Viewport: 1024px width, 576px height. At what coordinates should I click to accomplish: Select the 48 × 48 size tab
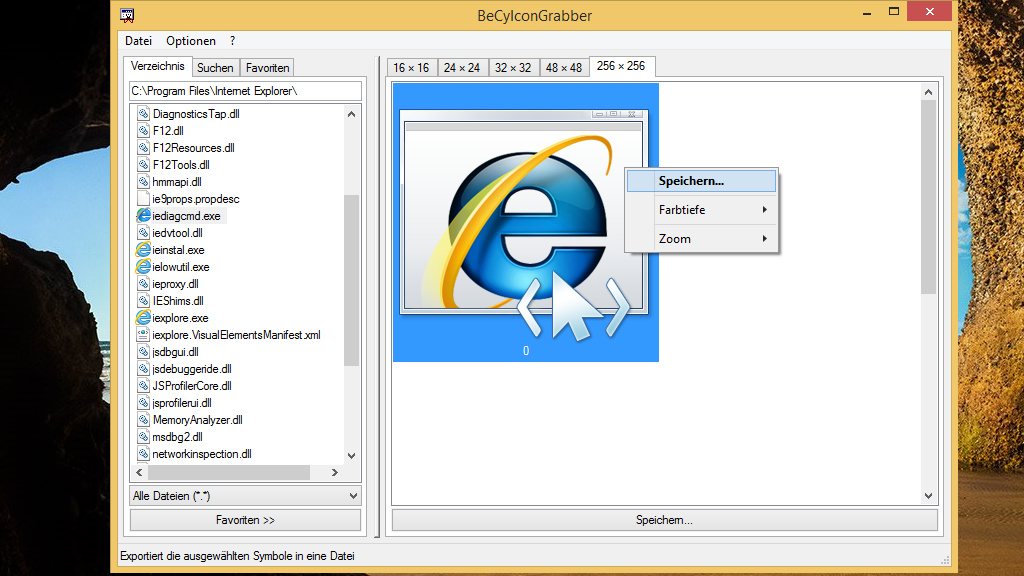tap(564, 67)
